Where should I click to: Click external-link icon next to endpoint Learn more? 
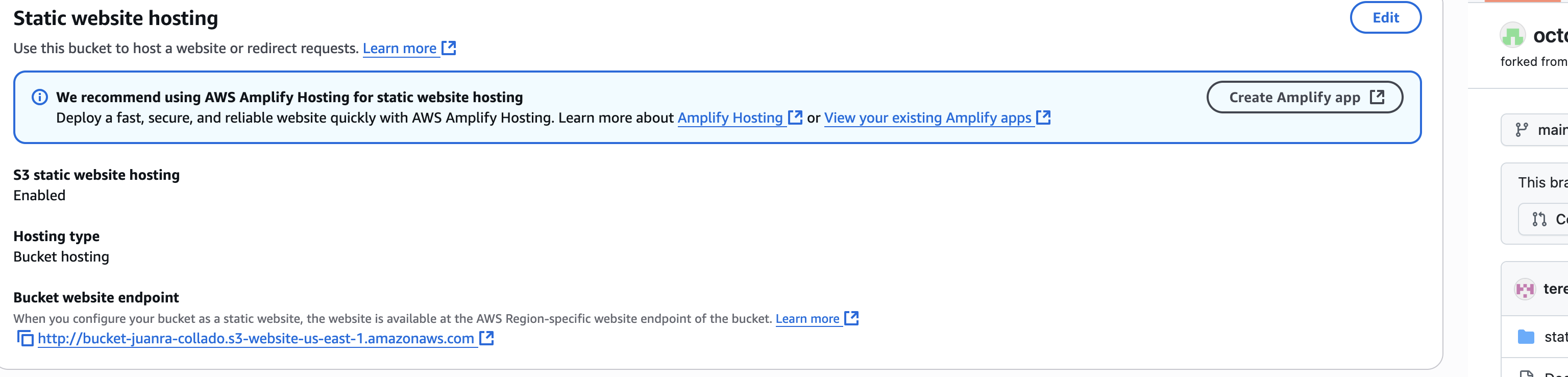pos(851,319)
